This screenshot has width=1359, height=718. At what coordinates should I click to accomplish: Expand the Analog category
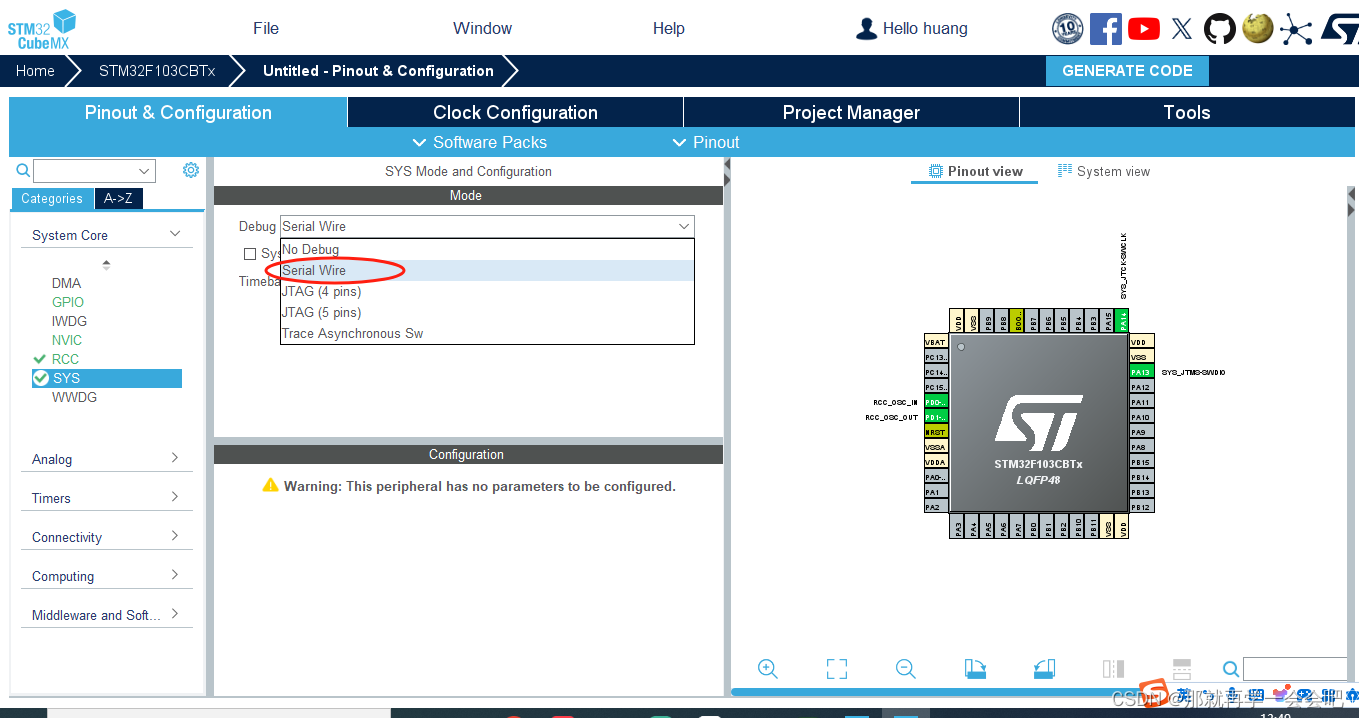pos(107,459)
